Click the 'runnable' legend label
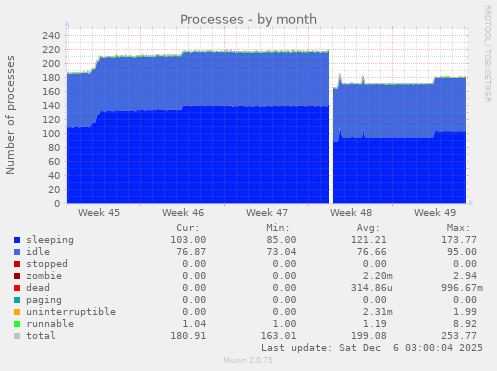The width and height of the screenshot is (497, 371). (50, 324)
